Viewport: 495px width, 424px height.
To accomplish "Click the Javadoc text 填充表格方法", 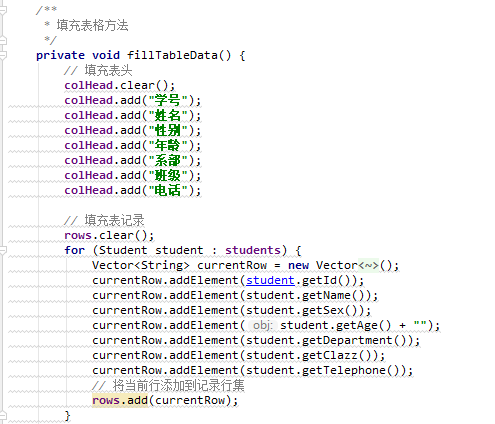I will pyautogui.click(x=92, y=25).
